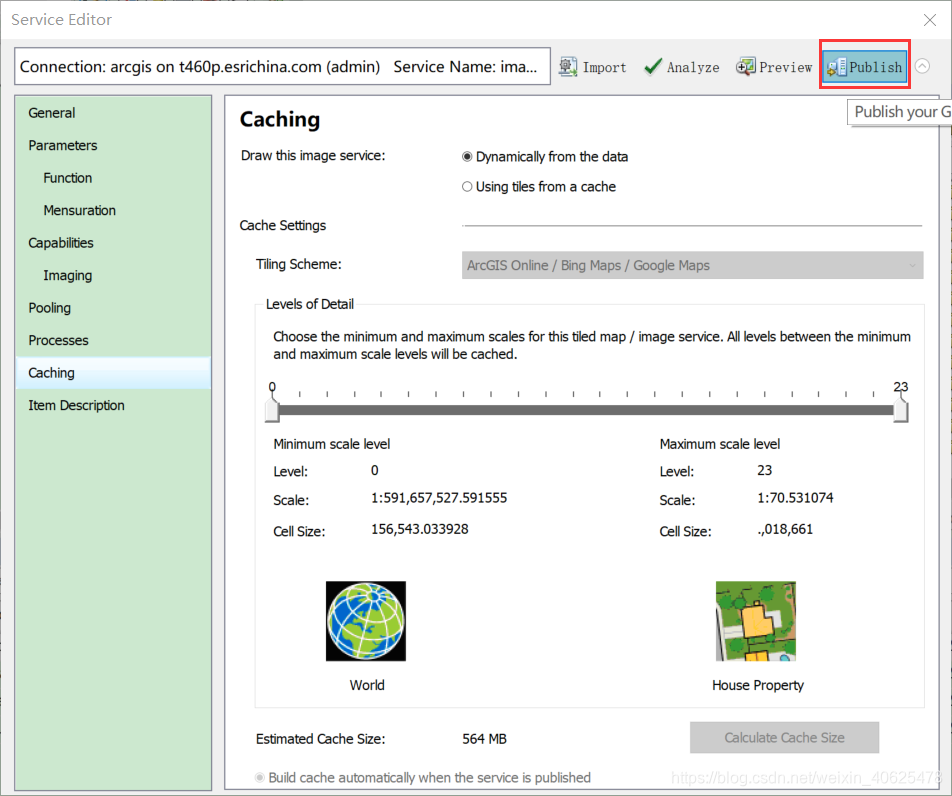This screenshot has width=952, height=796.
Task: Click the House Property thumbnail
Action: point(755,621)
